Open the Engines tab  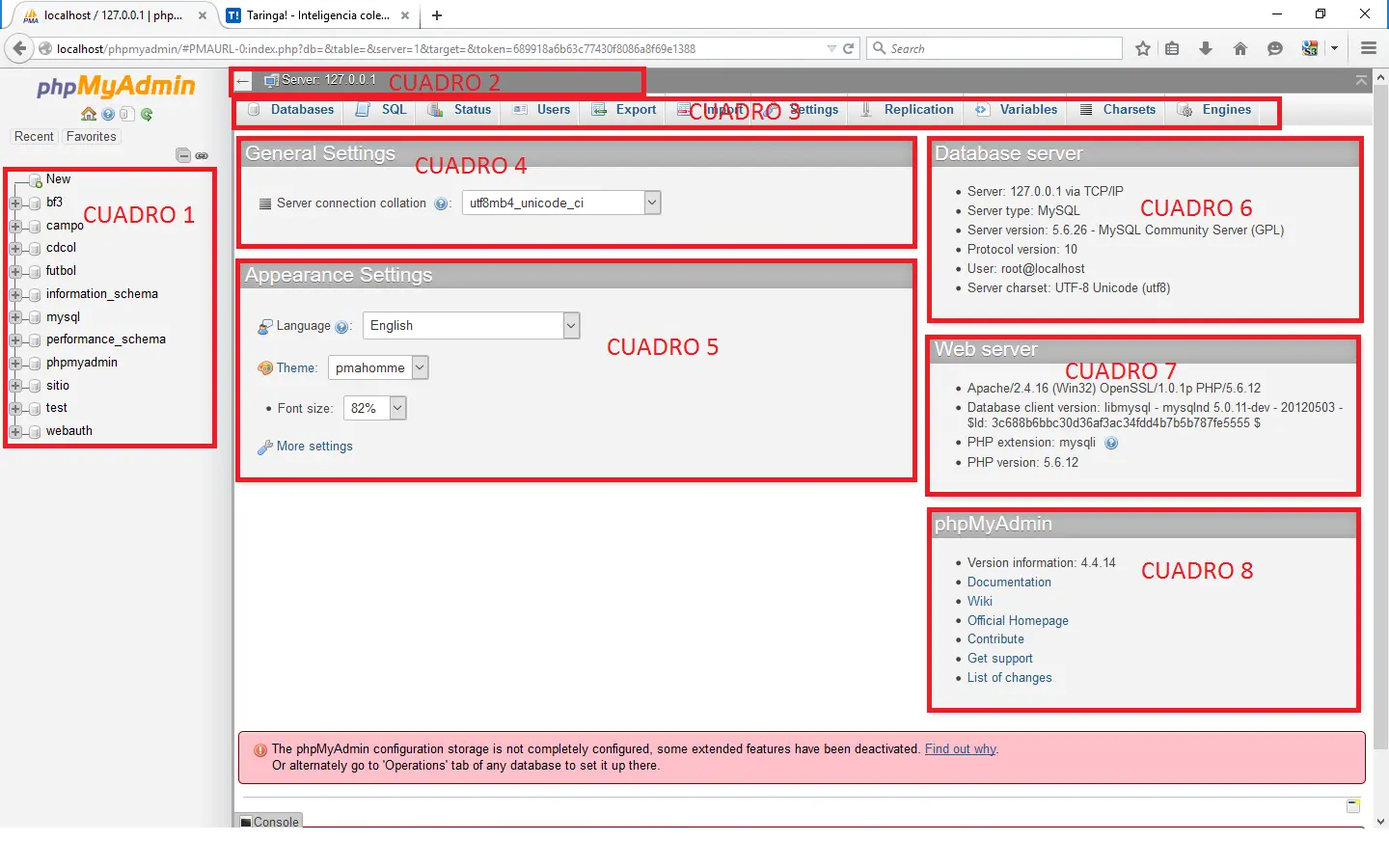1215,110
